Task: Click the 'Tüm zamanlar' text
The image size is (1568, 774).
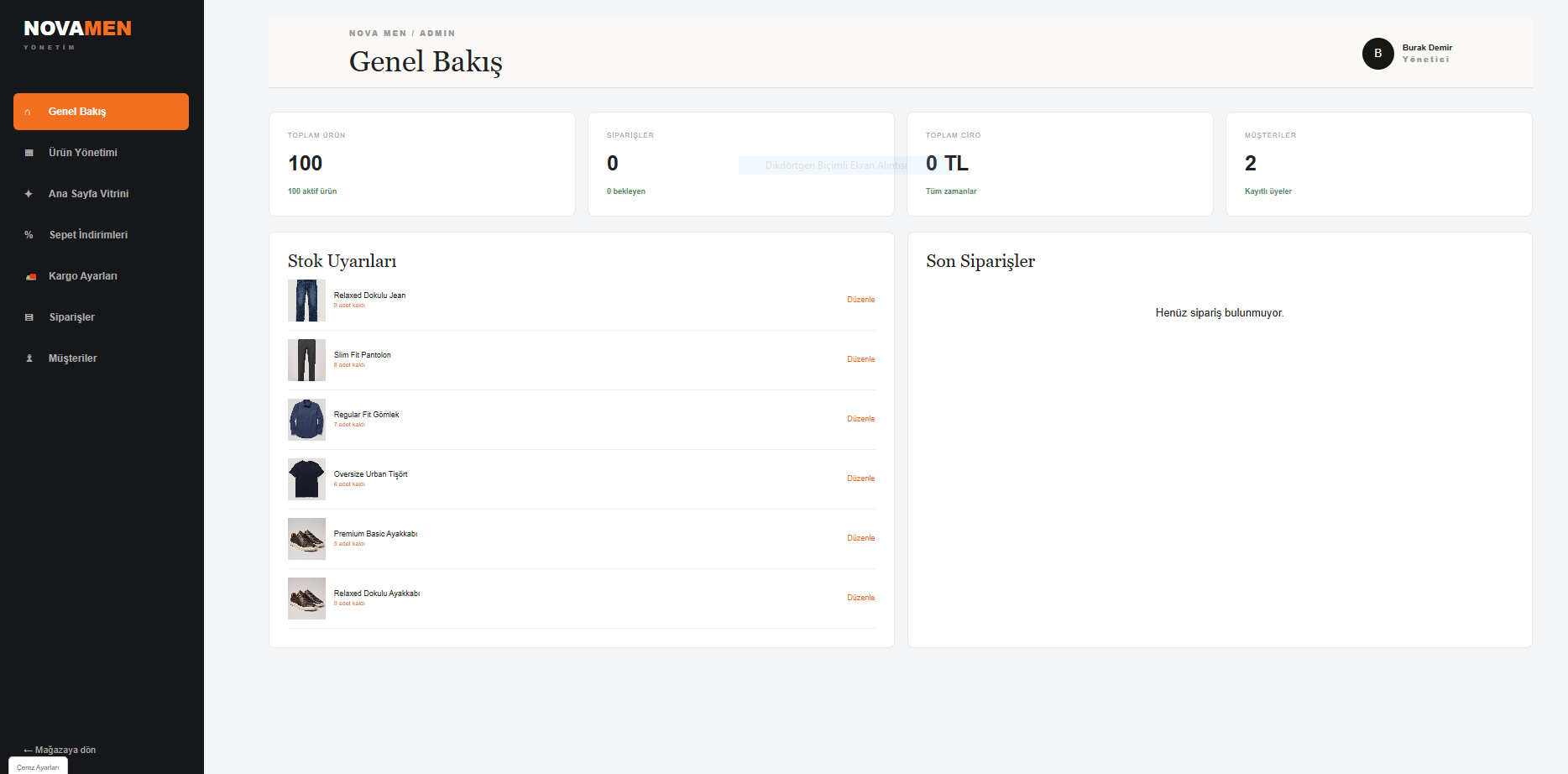Action: [951, 191]
